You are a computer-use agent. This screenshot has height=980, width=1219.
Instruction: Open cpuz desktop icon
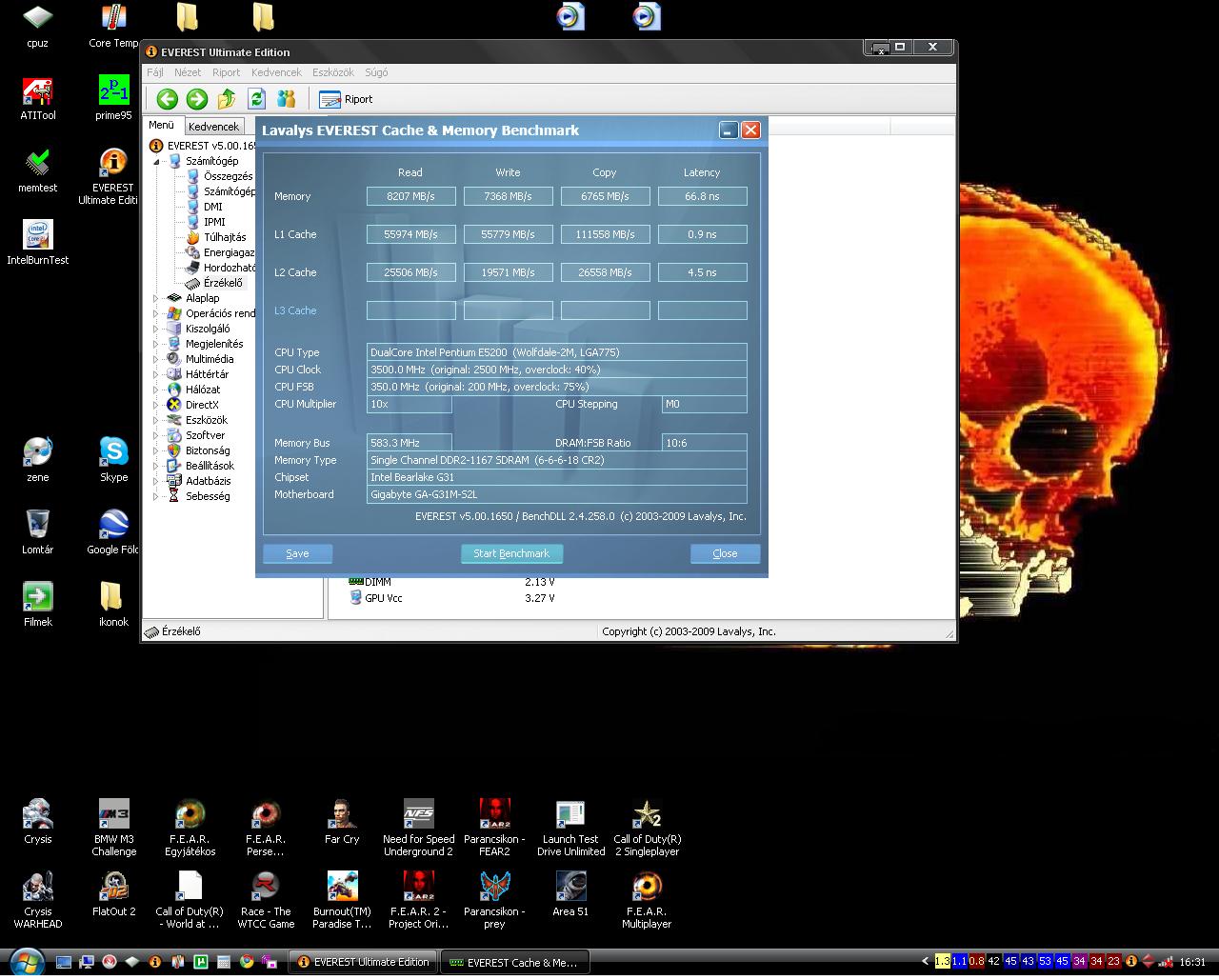[37, 28]
